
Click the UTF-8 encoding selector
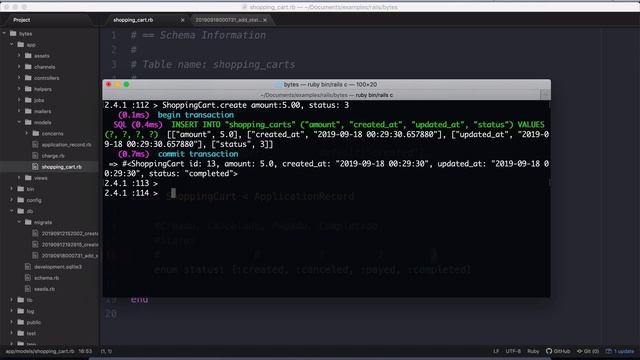tap(513, 351)
